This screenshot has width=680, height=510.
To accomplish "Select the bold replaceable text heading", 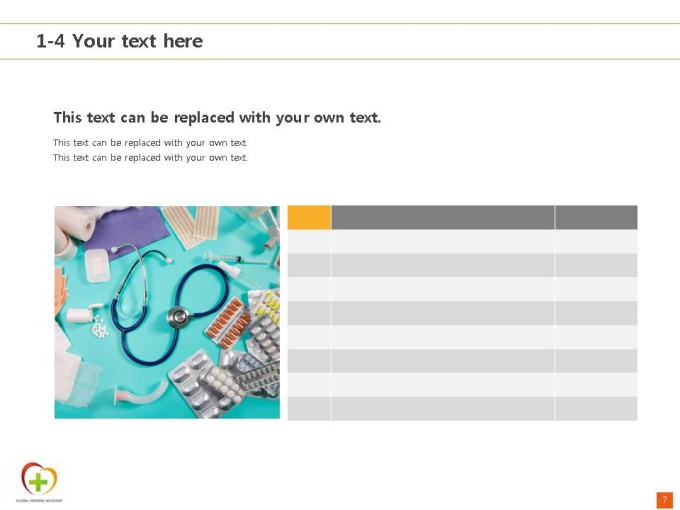I will point(217,118).
